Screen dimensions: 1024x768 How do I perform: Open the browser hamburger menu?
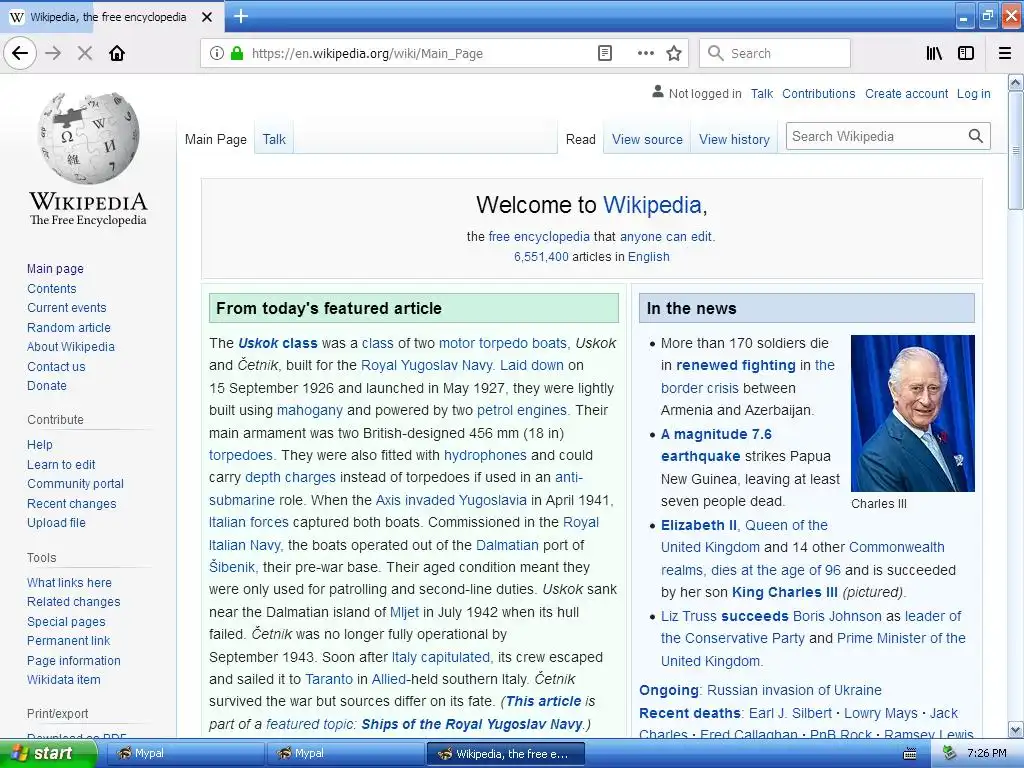pyautogui.click(x=1005, y=53)
